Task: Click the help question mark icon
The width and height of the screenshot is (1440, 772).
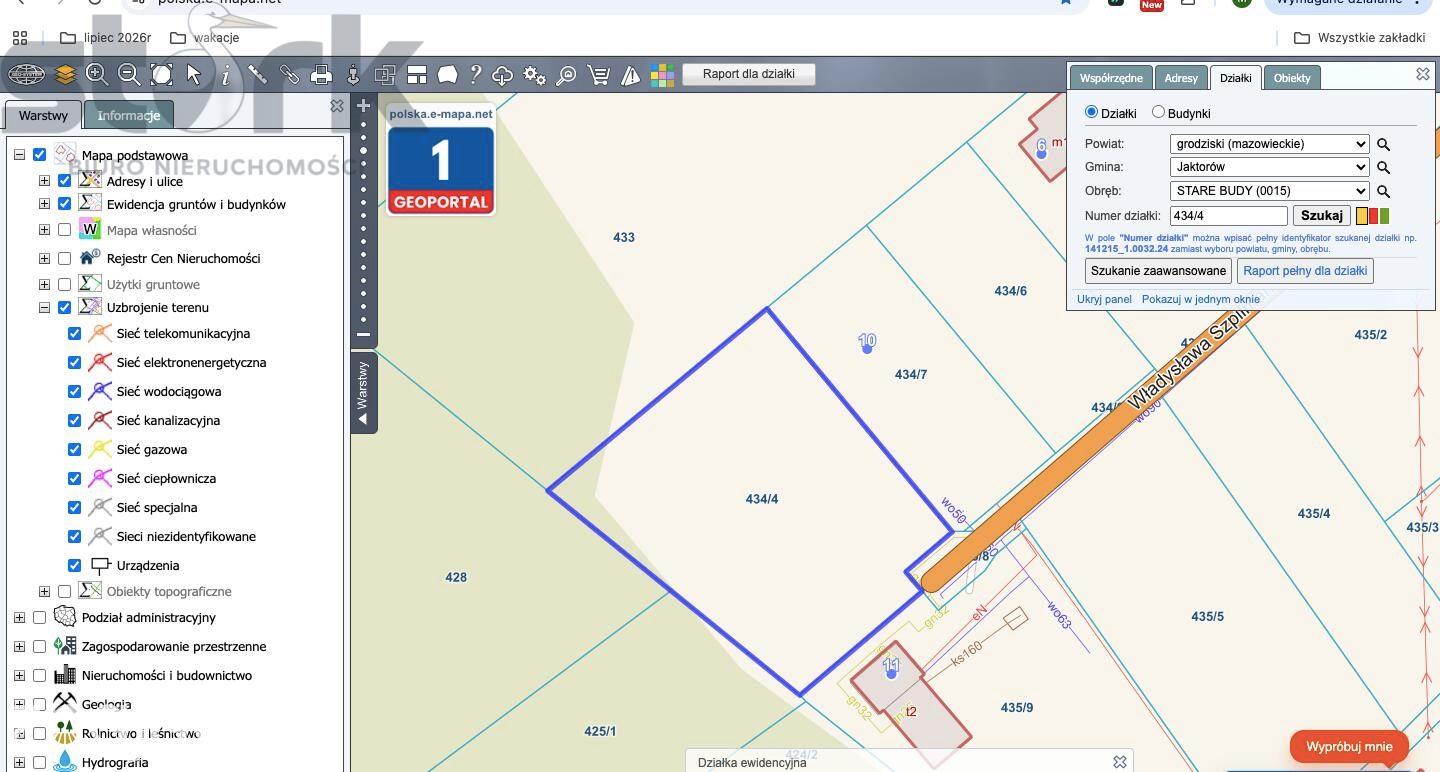Action: click(476, 74)
